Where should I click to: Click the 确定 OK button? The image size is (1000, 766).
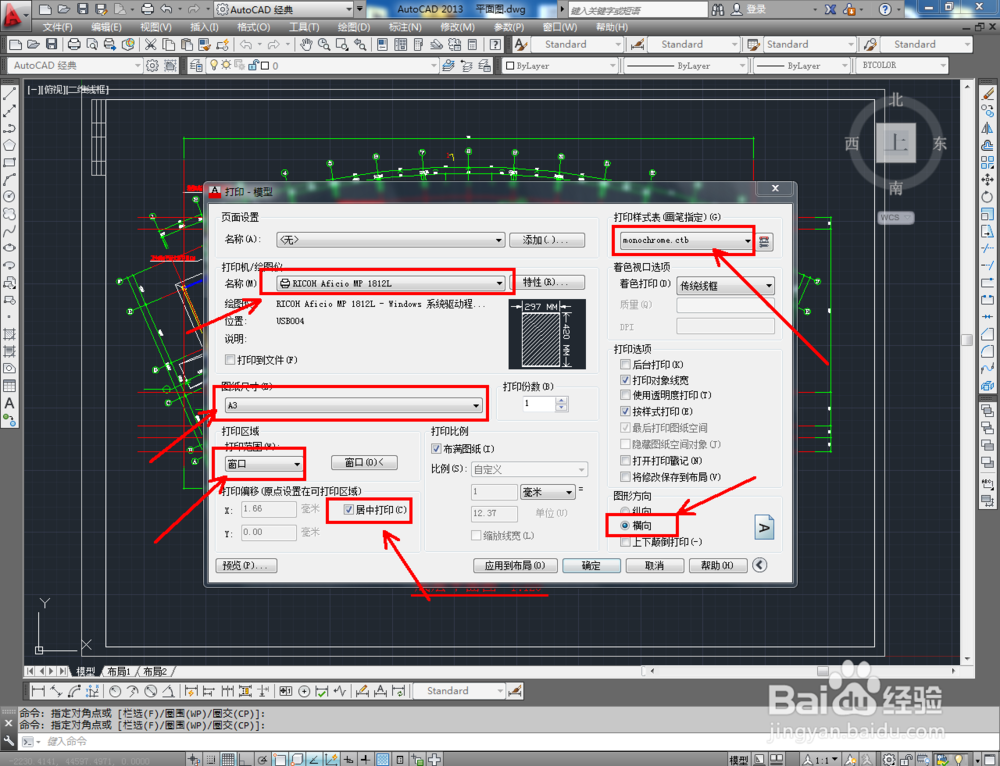591,565
